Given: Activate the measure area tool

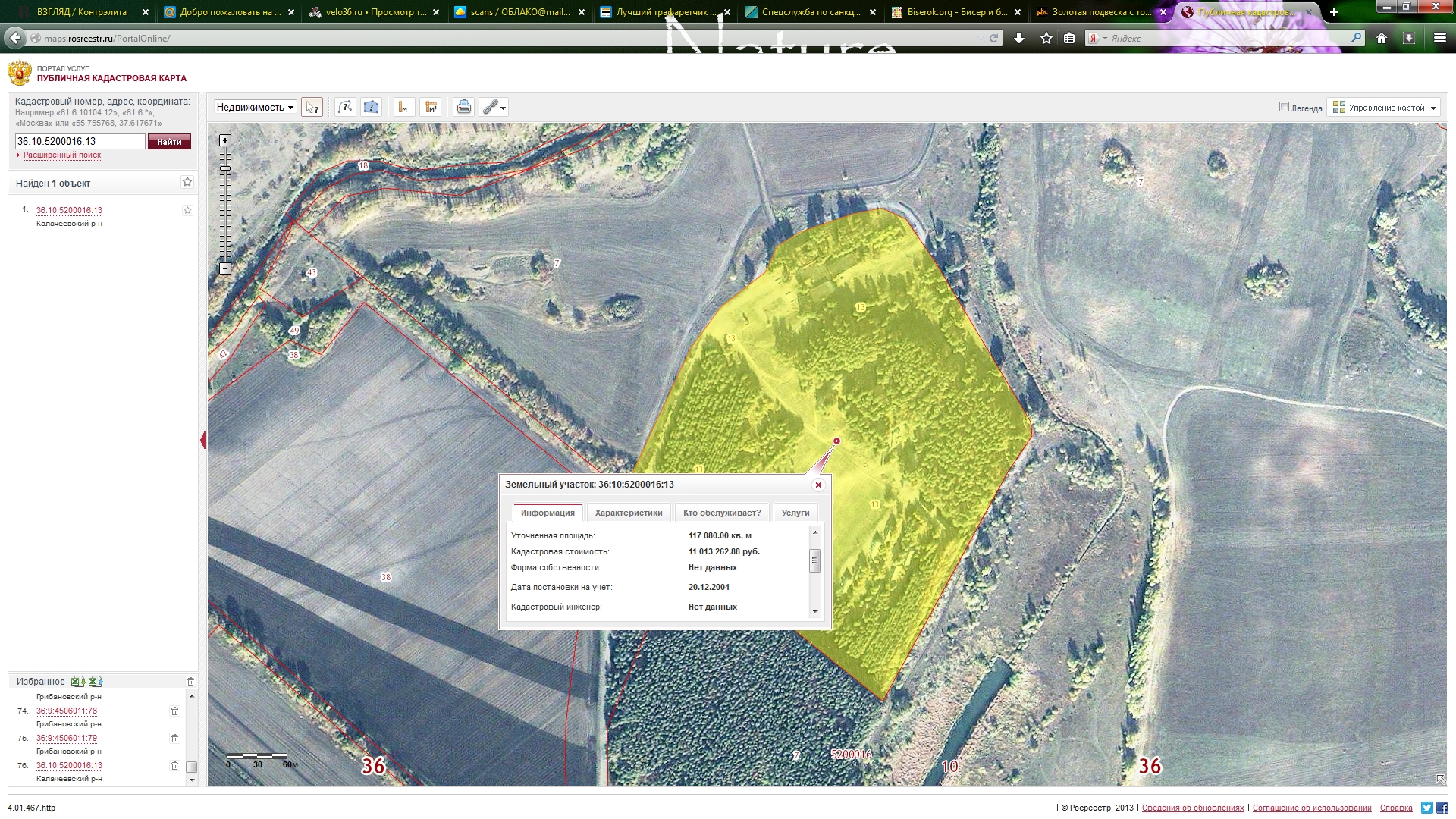Looking at the screenshot, I should 431,107.
